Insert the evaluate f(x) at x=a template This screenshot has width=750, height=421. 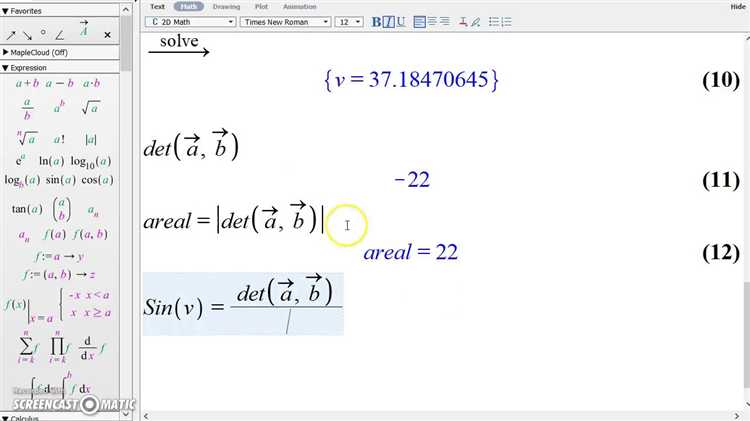(x=28, y=310)
